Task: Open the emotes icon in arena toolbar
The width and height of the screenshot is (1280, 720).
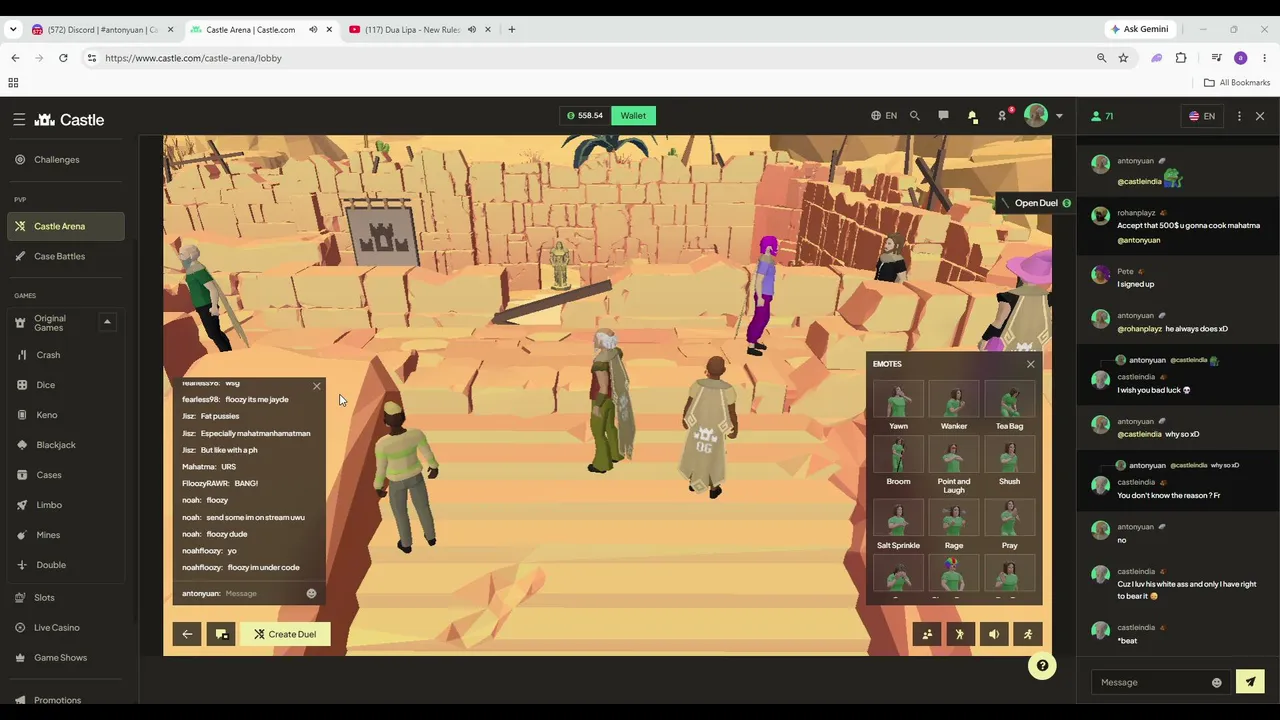Action: point(960,634)
